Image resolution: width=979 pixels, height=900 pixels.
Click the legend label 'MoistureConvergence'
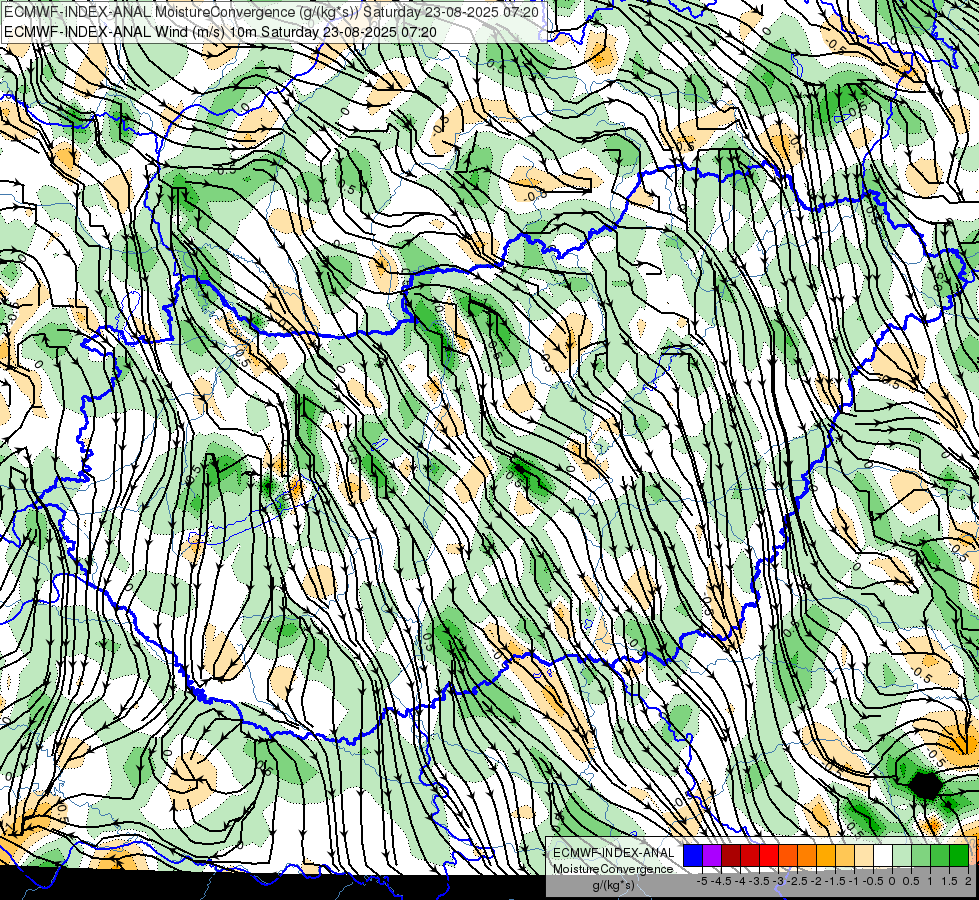pyautogui.click(x=613, y=869)
